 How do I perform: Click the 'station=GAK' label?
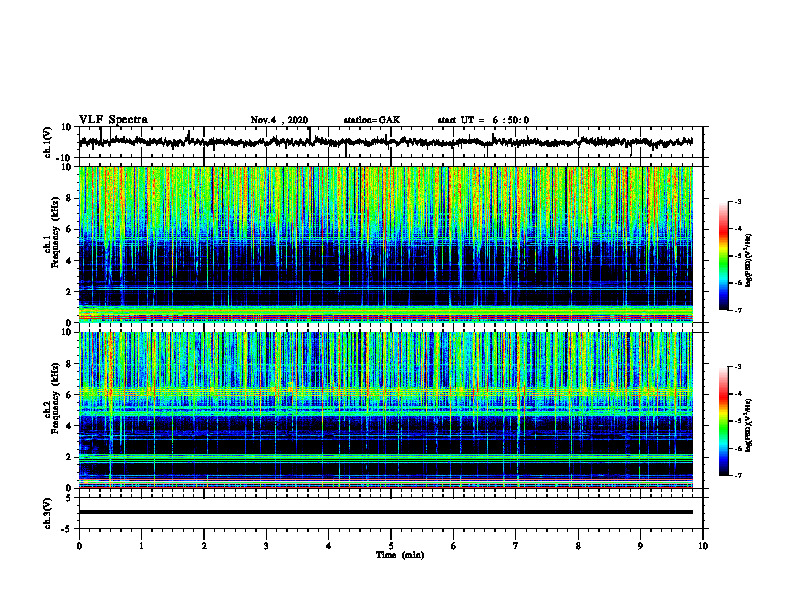(x=372, y=120)
